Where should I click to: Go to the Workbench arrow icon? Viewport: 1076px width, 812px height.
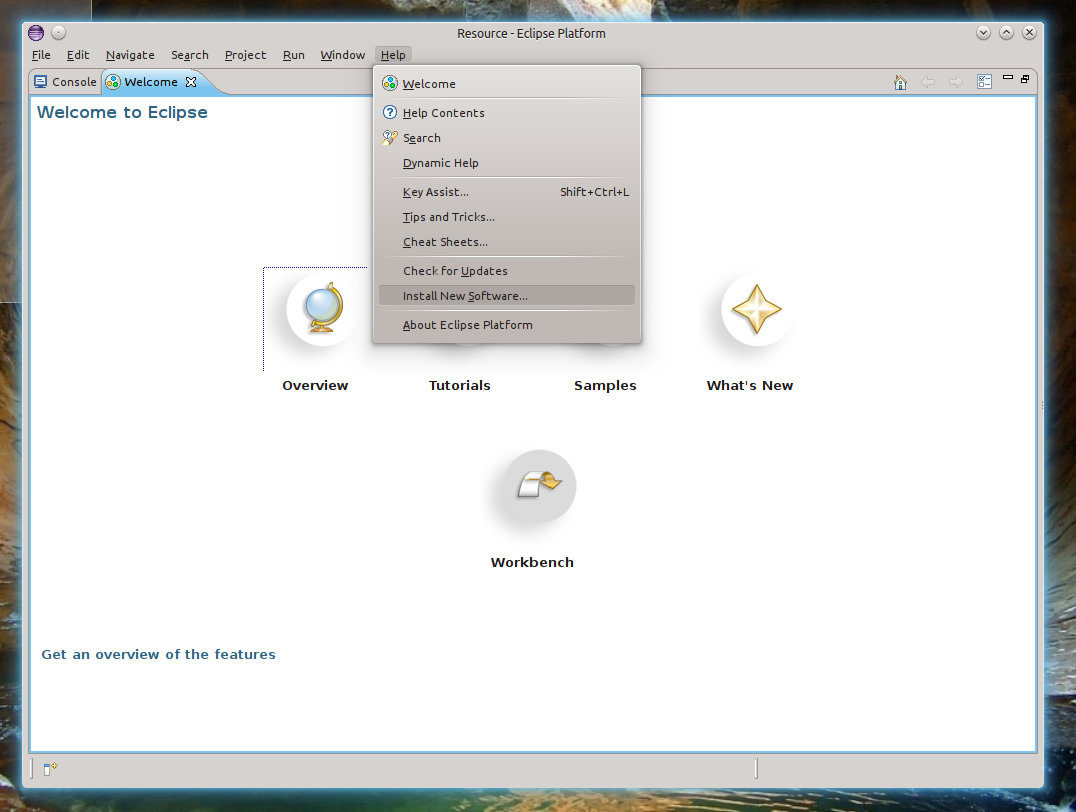(x=539, y=486)
